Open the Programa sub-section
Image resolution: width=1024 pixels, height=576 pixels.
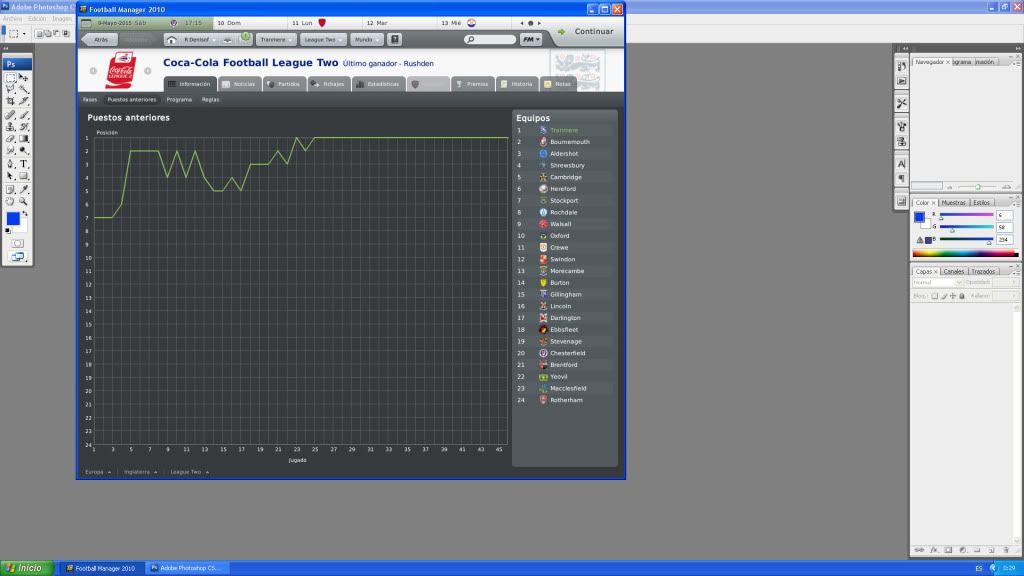pos(179,100)
